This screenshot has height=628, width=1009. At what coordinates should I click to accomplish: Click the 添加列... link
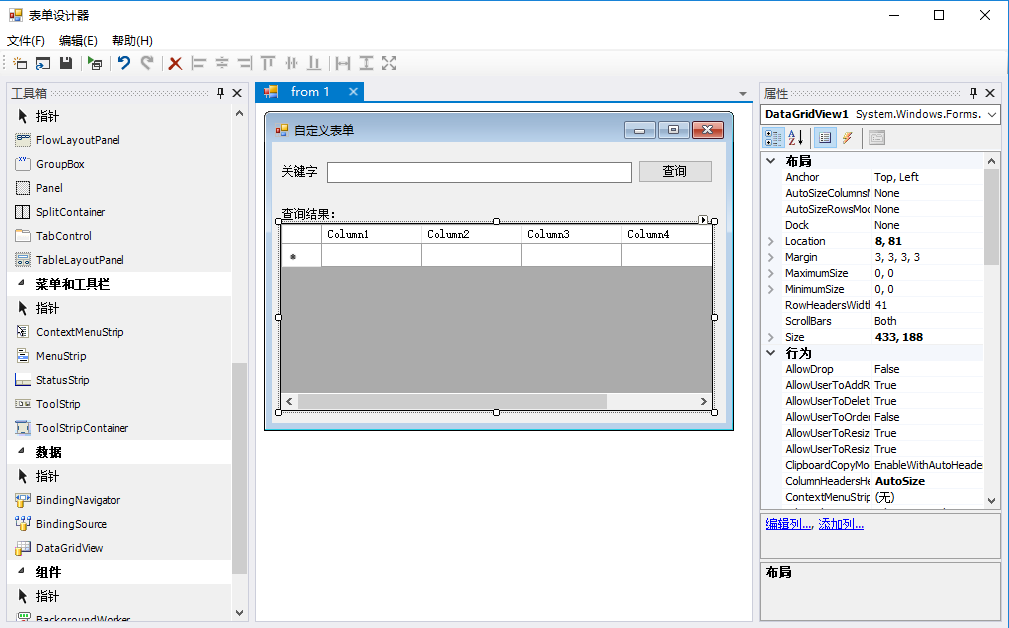pos(841,524)
